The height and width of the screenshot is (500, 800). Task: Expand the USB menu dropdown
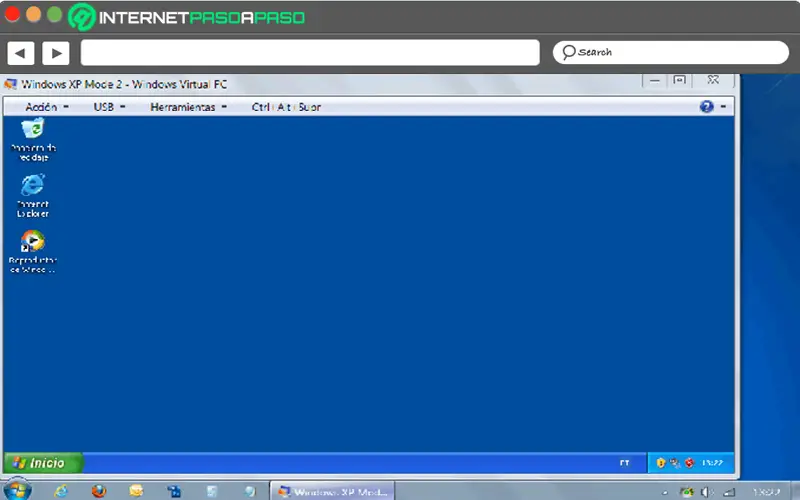point(109,107)
